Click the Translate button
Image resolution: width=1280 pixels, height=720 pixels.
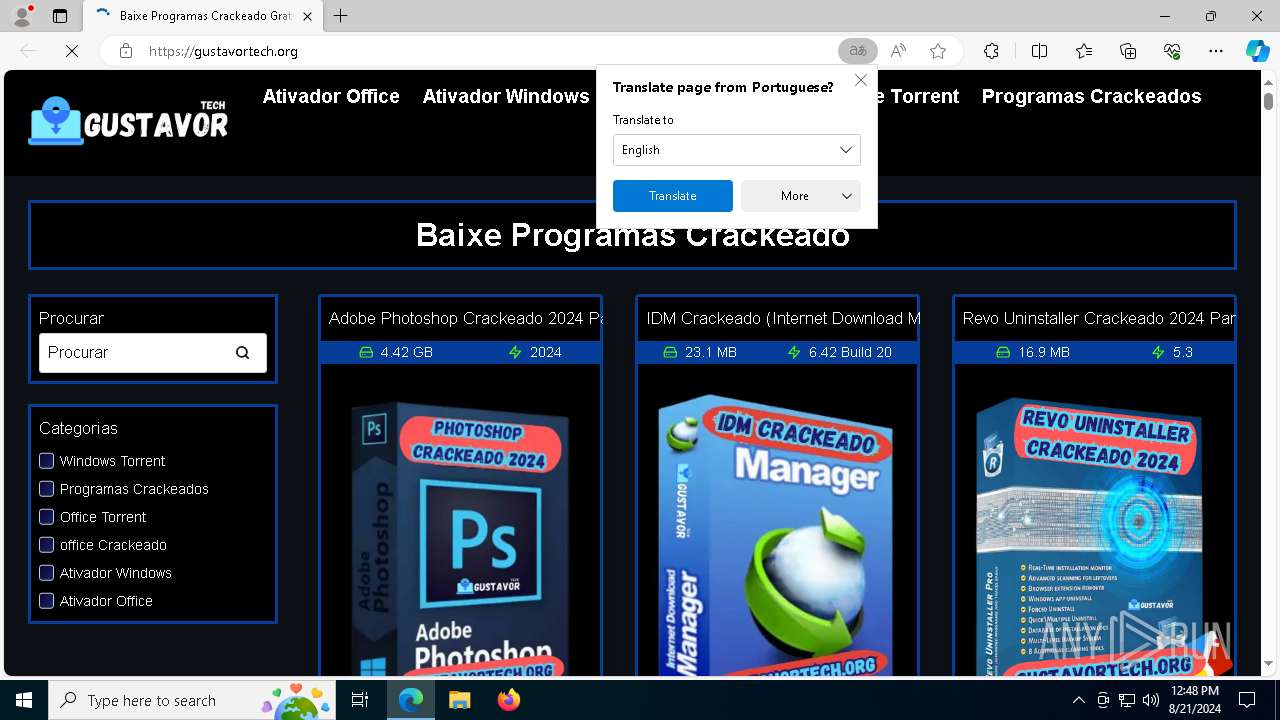tap(673, 196)
